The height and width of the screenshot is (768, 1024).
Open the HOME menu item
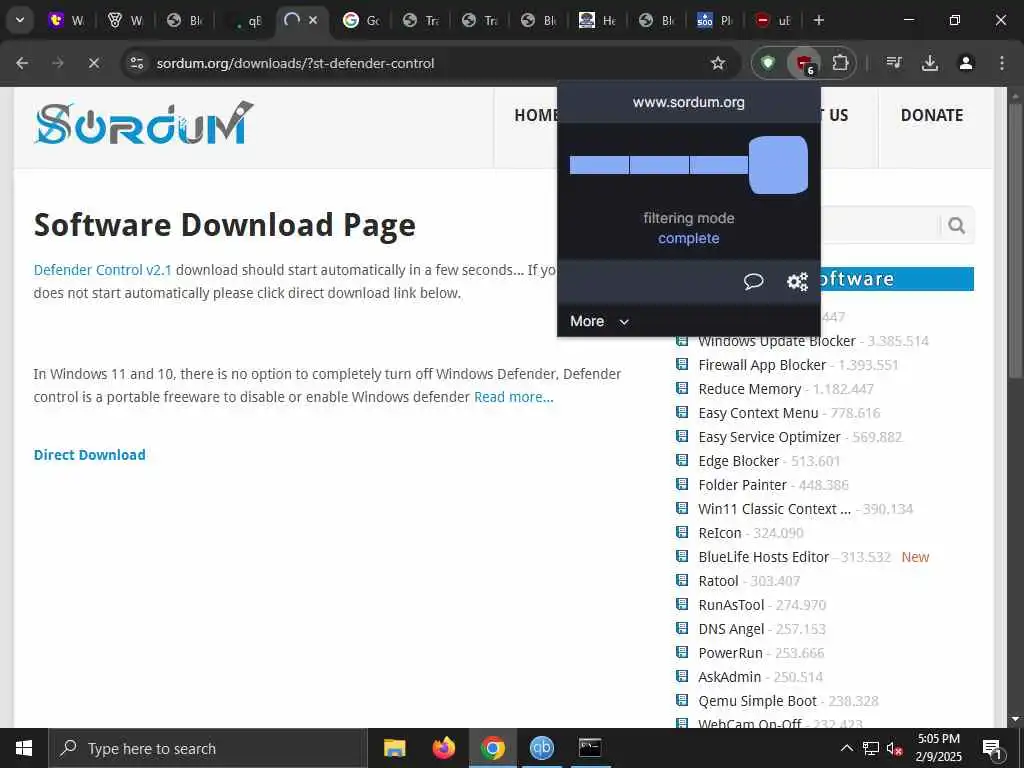(x=536, y=116)
